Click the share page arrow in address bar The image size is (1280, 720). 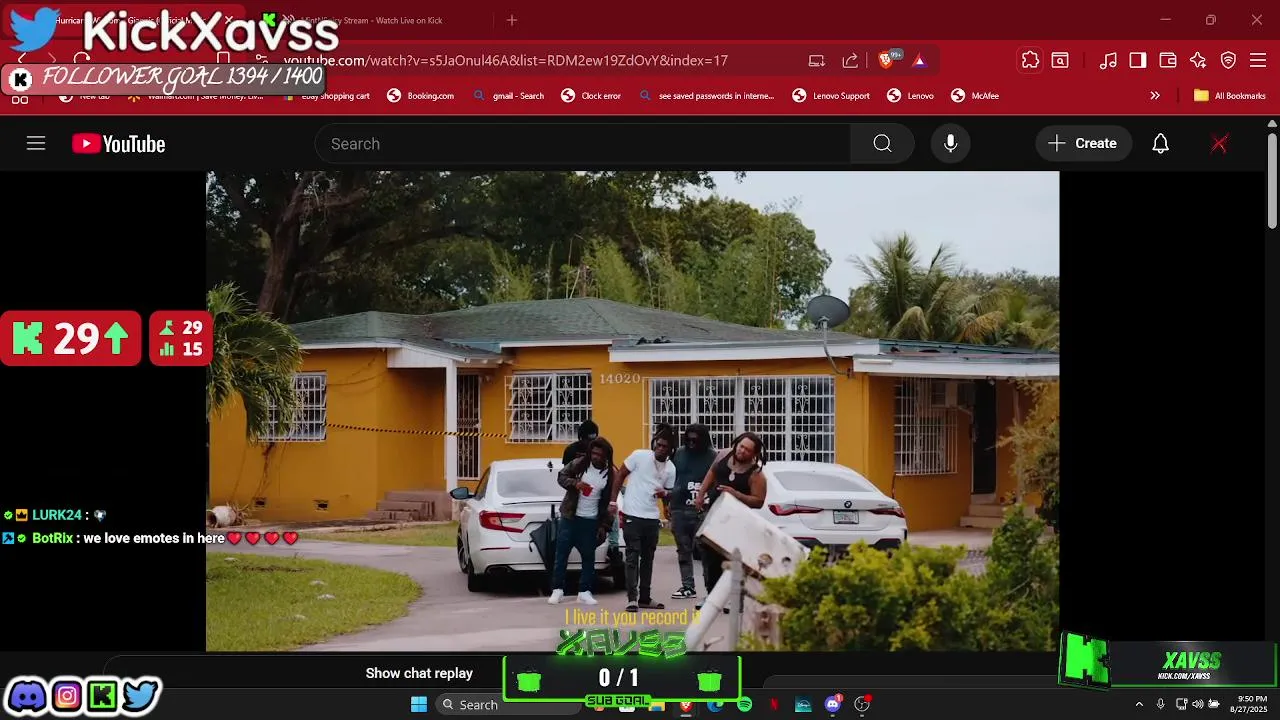click(x=850, y=60)
